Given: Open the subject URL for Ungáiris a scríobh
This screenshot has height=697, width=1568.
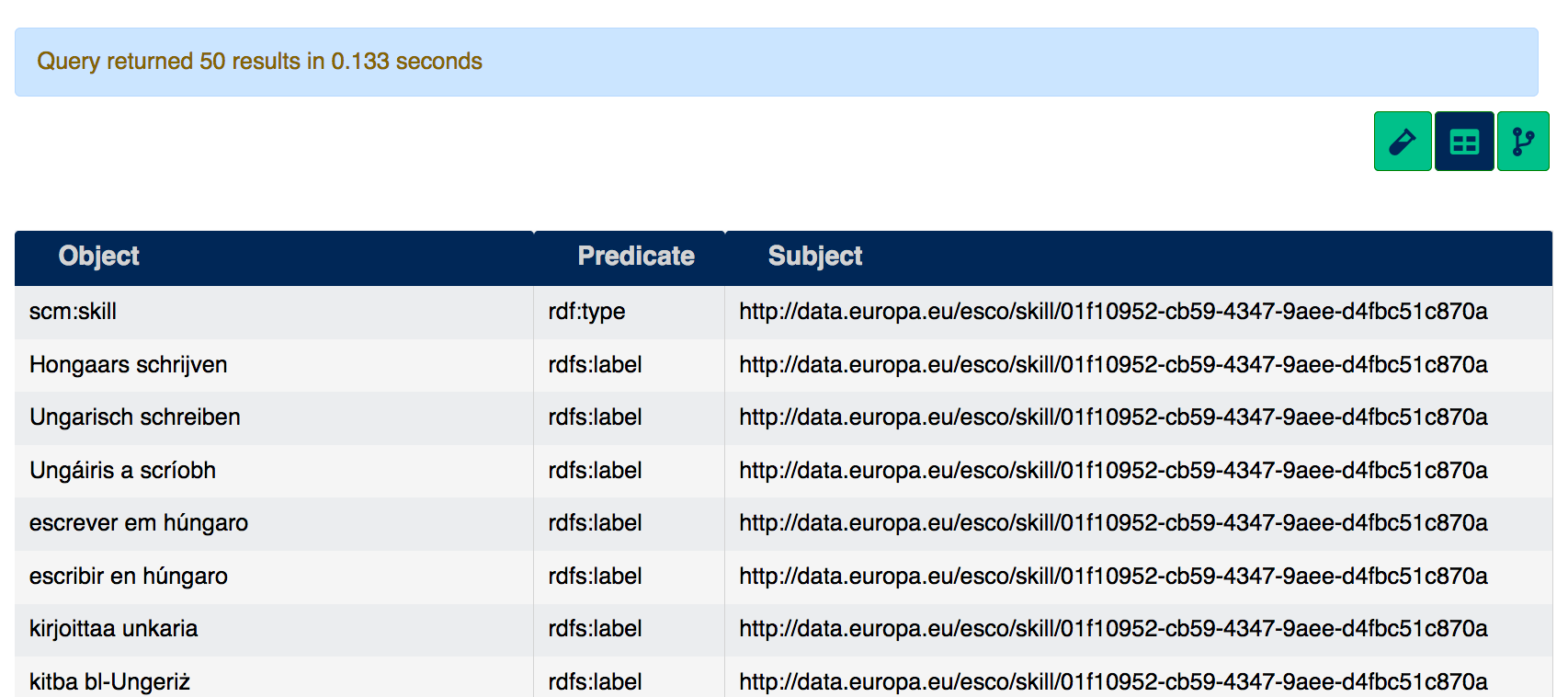Looking at the screenshot, I should (x=1113, y=471).
